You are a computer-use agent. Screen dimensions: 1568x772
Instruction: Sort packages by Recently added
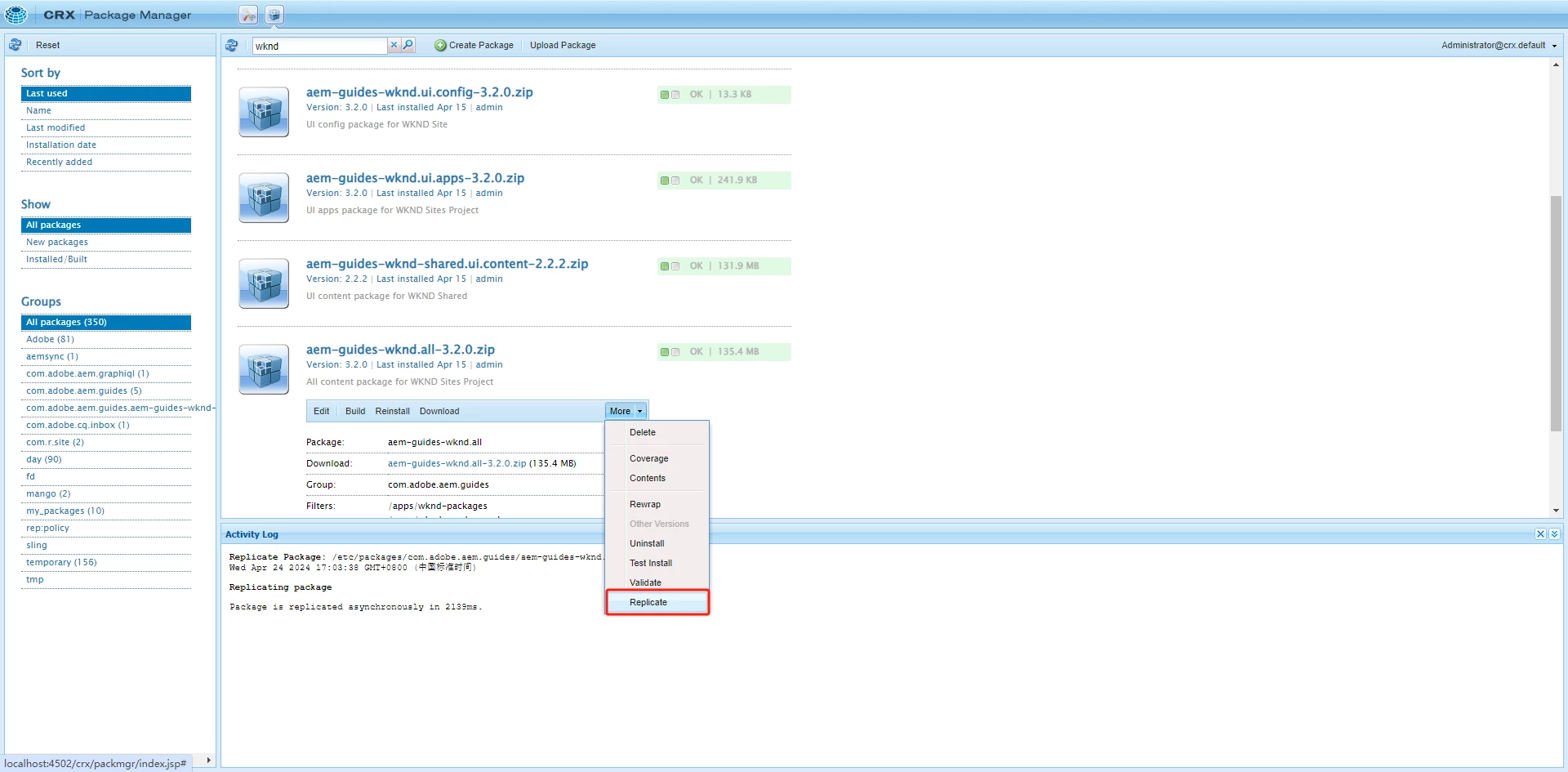click(106, 162)
